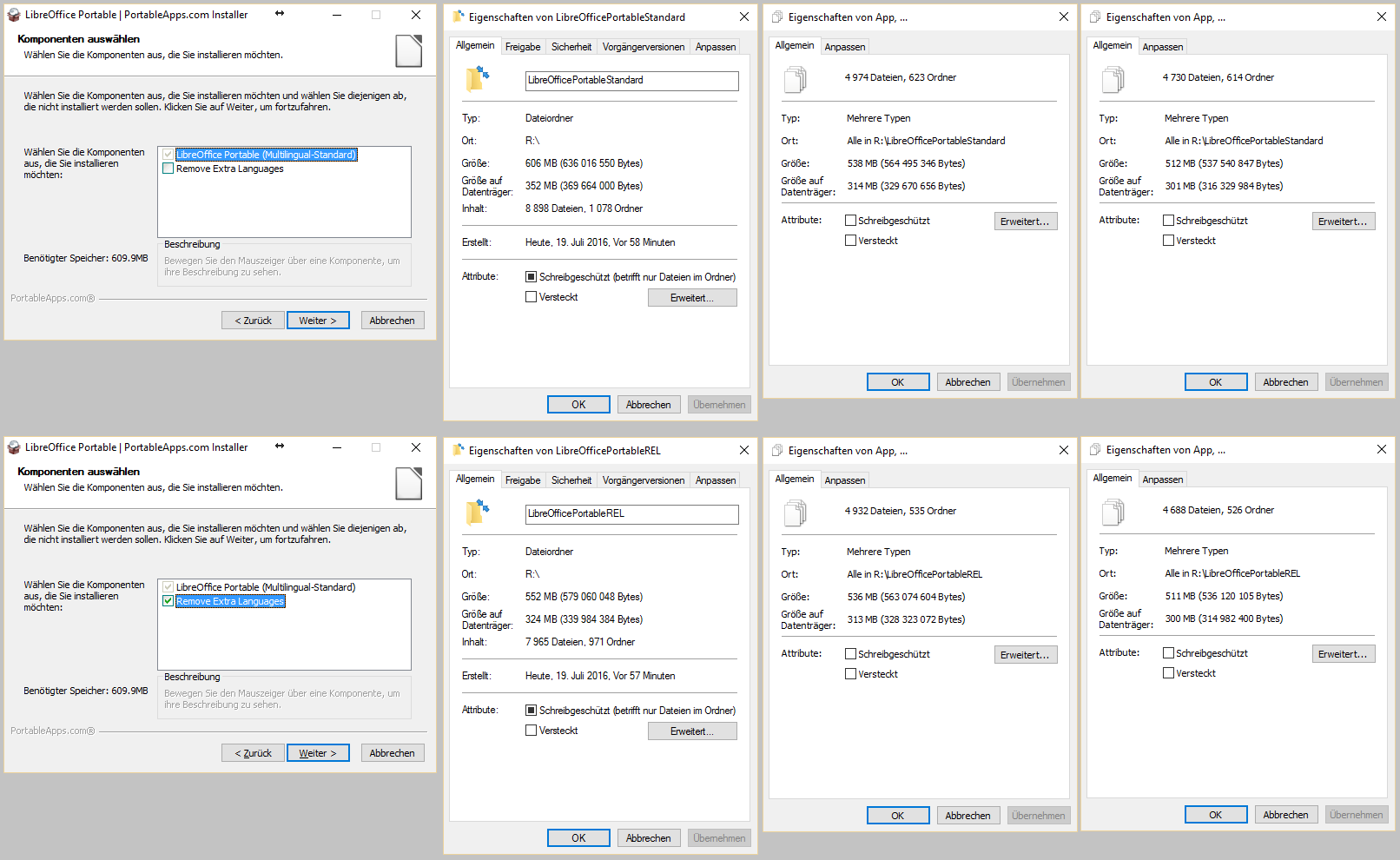Close the LibreOfficePortableStandard properties window
Screen dimensions: 1400x860
[x=744, y=17]
